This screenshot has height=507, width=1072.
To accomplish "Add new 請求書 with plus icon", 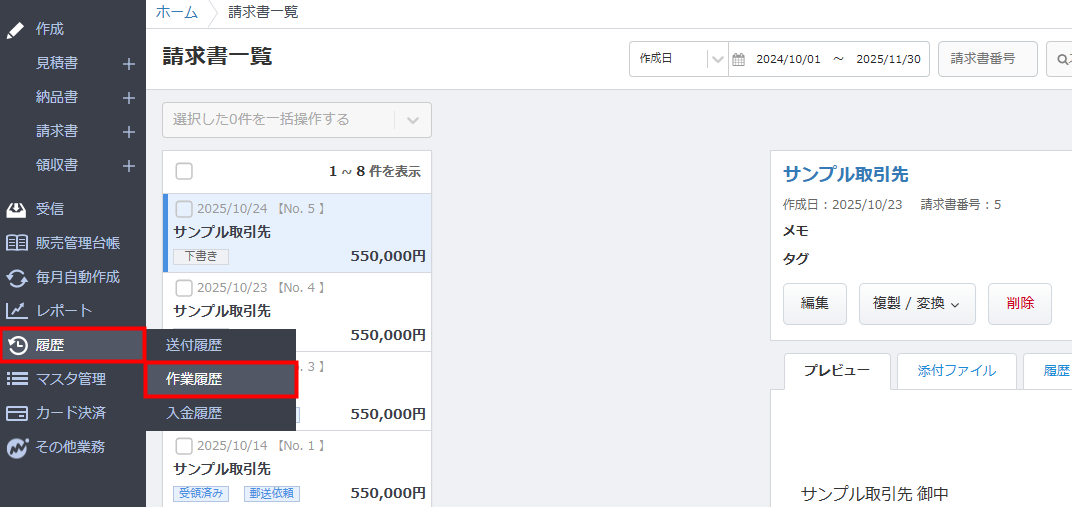I will pyautogui.click(x=128, y=132).
